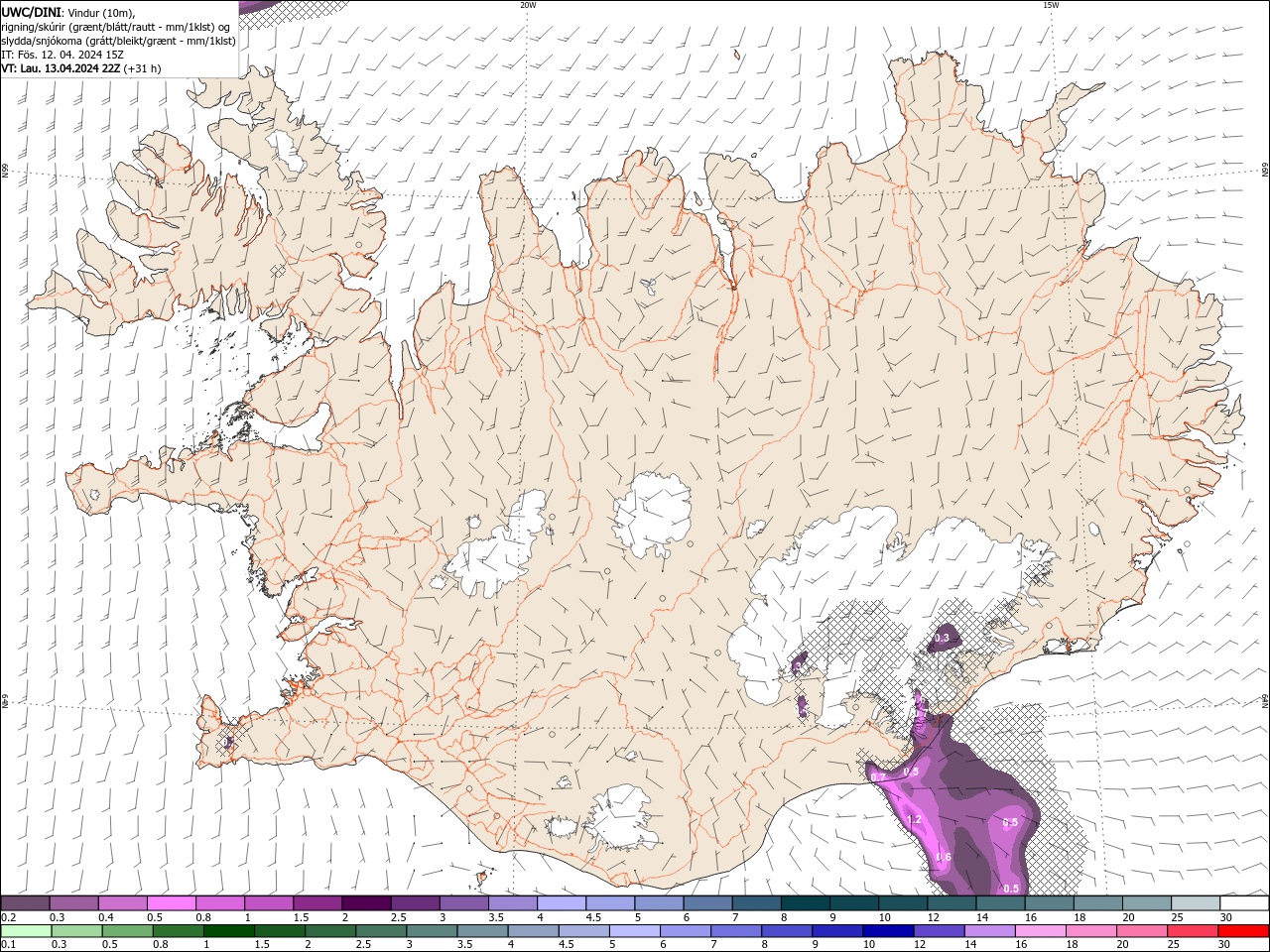Viewport: 1270px width, 952px height.
Task: Select the 'IT: Fös. 12. 04. 2024 15Z' initial time line
Action: pos(63,55)
